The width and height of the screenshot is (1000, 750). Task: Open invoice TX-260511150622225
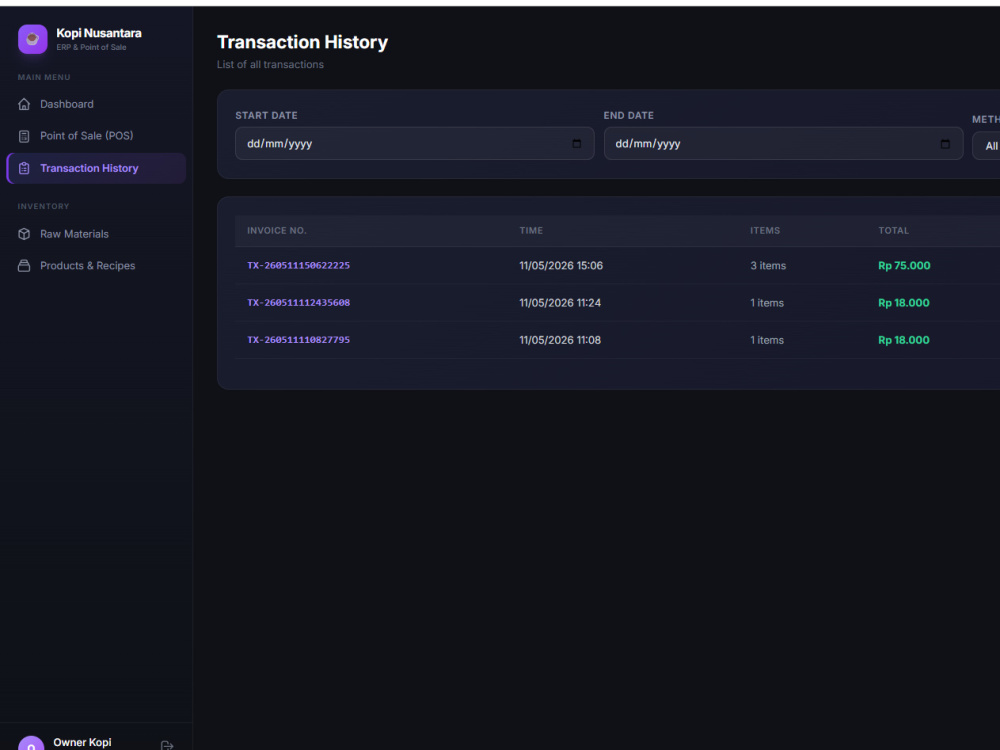pyautogui.click(x=298, y=265)
